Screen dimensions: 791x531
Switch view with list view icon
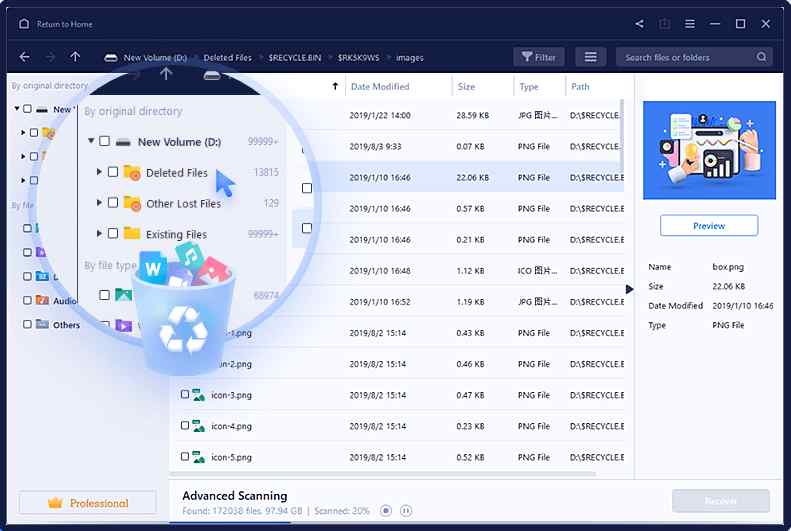[x=590, y=57]
